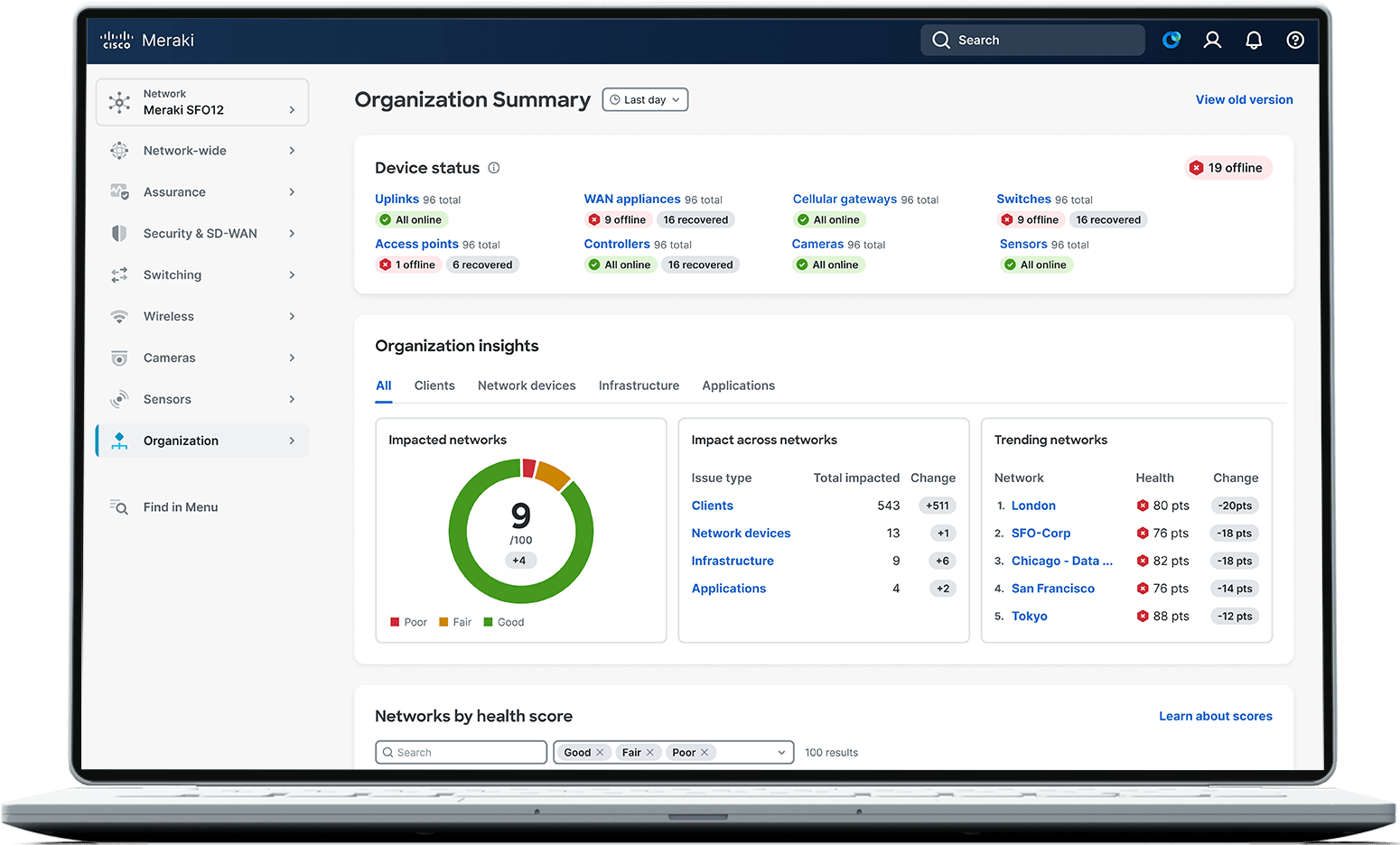The width and height of the screenshot is (1400, 845).
Task: Click the Device status info icon
Action: (x=493, y=168)
